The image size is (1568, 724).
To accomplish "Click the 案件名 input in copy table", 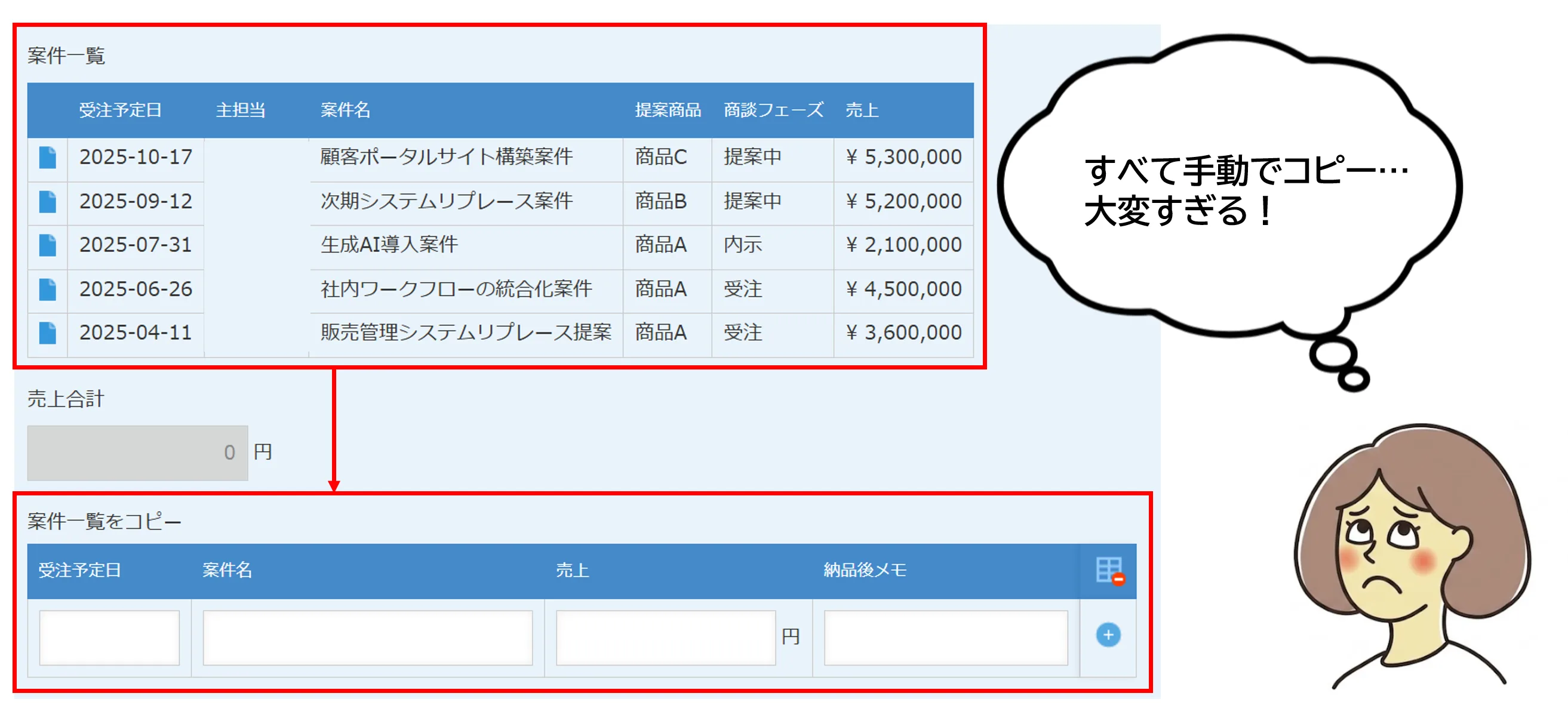I will [368, 637].
